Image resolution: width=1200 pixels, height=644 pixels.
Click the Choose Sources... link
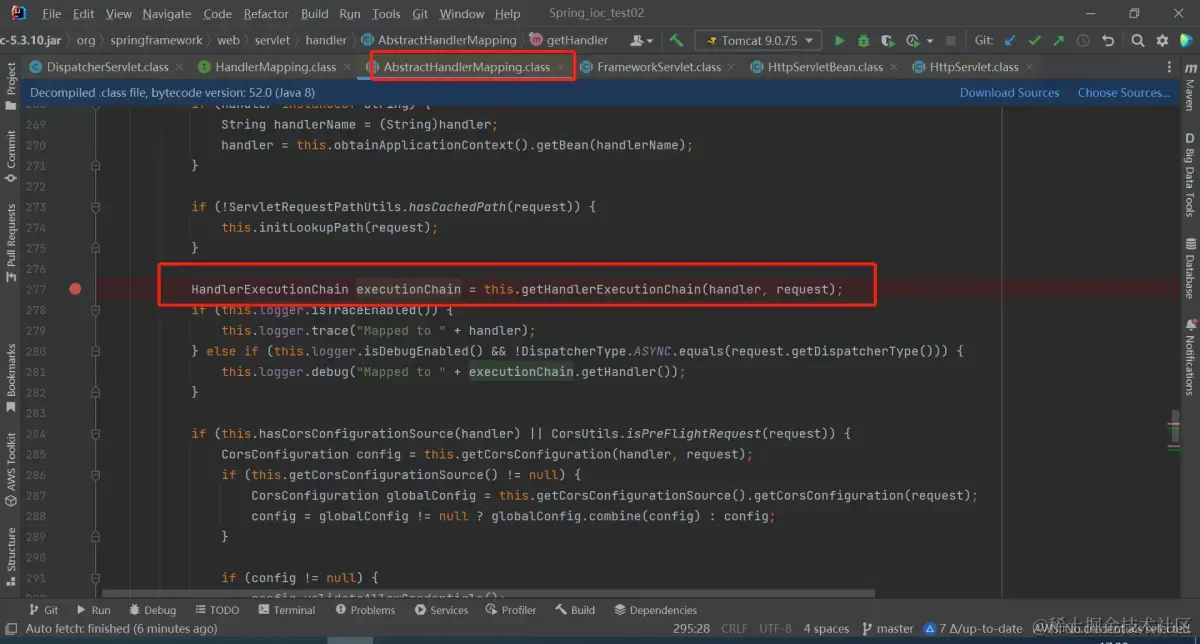click(1123, 93)
